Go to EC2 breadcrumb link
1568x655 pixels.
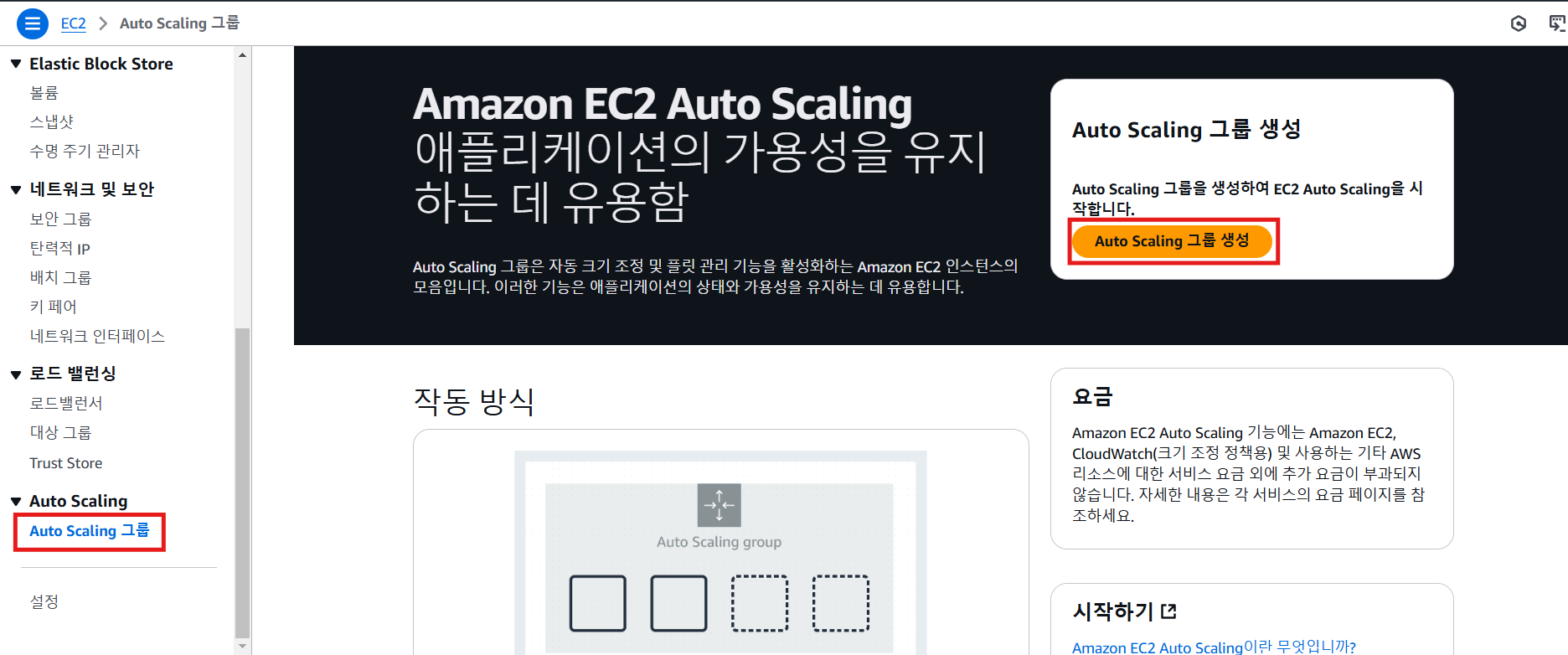74,23
